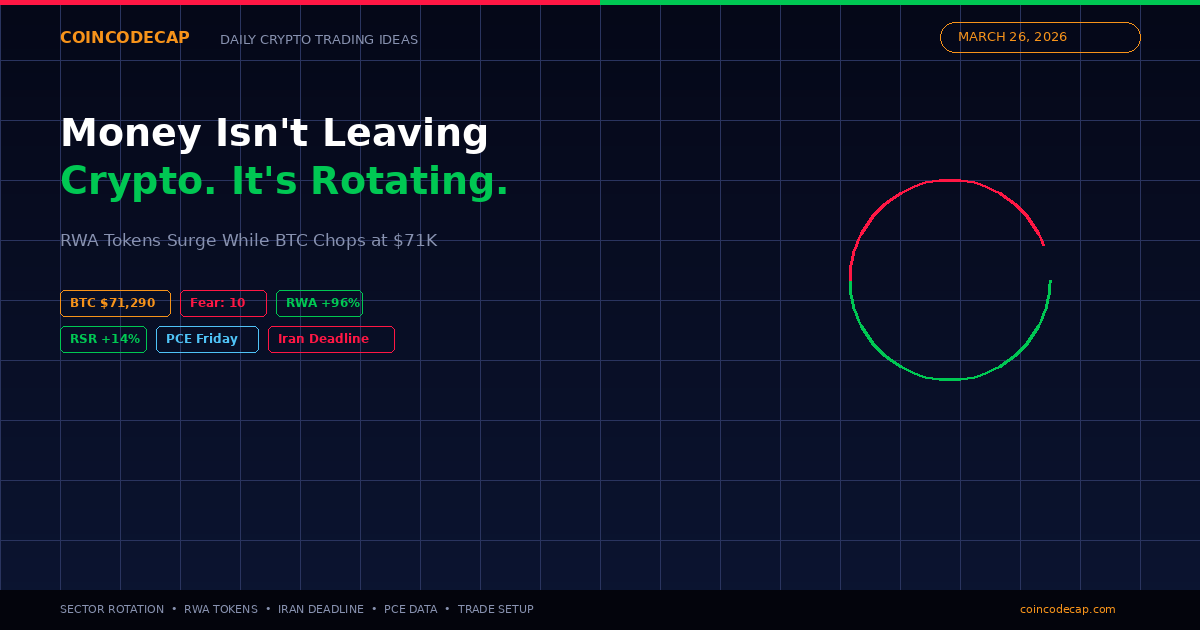Select the RWA Tokens Surge subtitle text
Image resolution: width=1200 pixels, height=630 pixels.
click(248, 241)
